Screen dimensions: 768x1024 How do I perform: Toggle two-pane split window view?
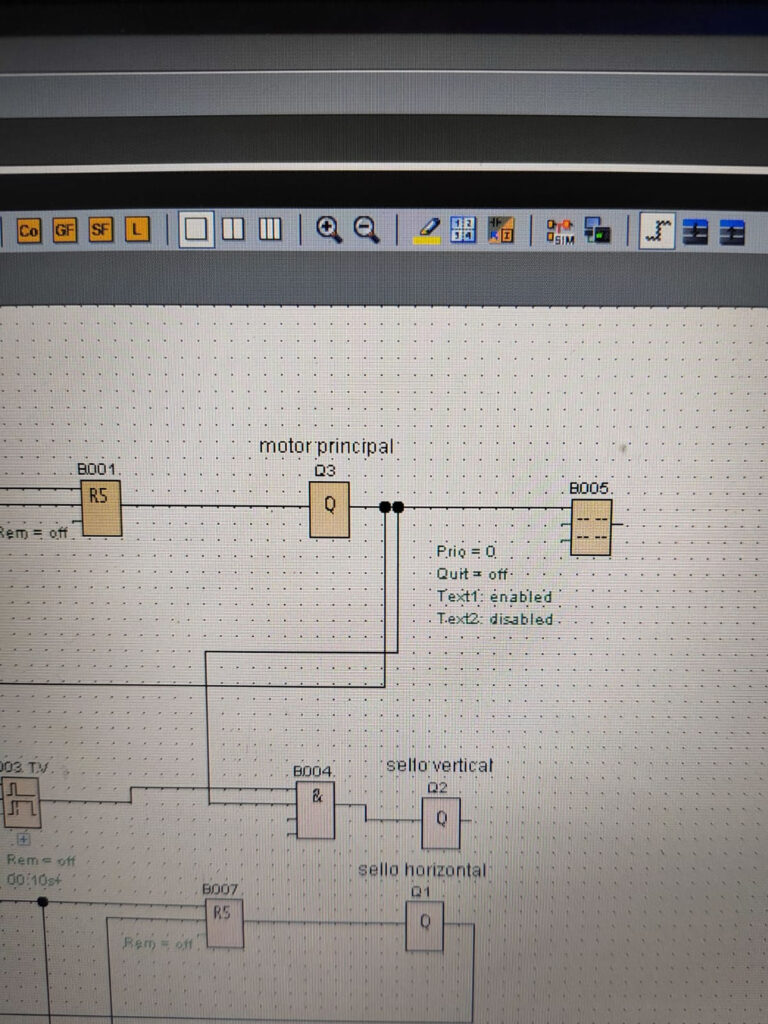(233, 230)
